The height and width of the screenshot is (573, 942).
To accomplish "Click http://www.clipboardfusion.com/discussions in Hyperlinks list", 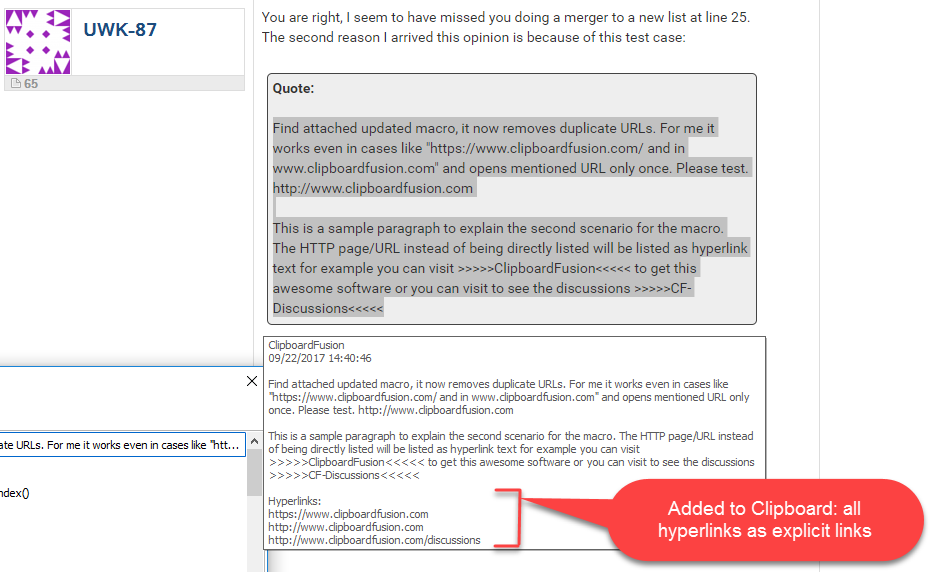I will [374, 540].
